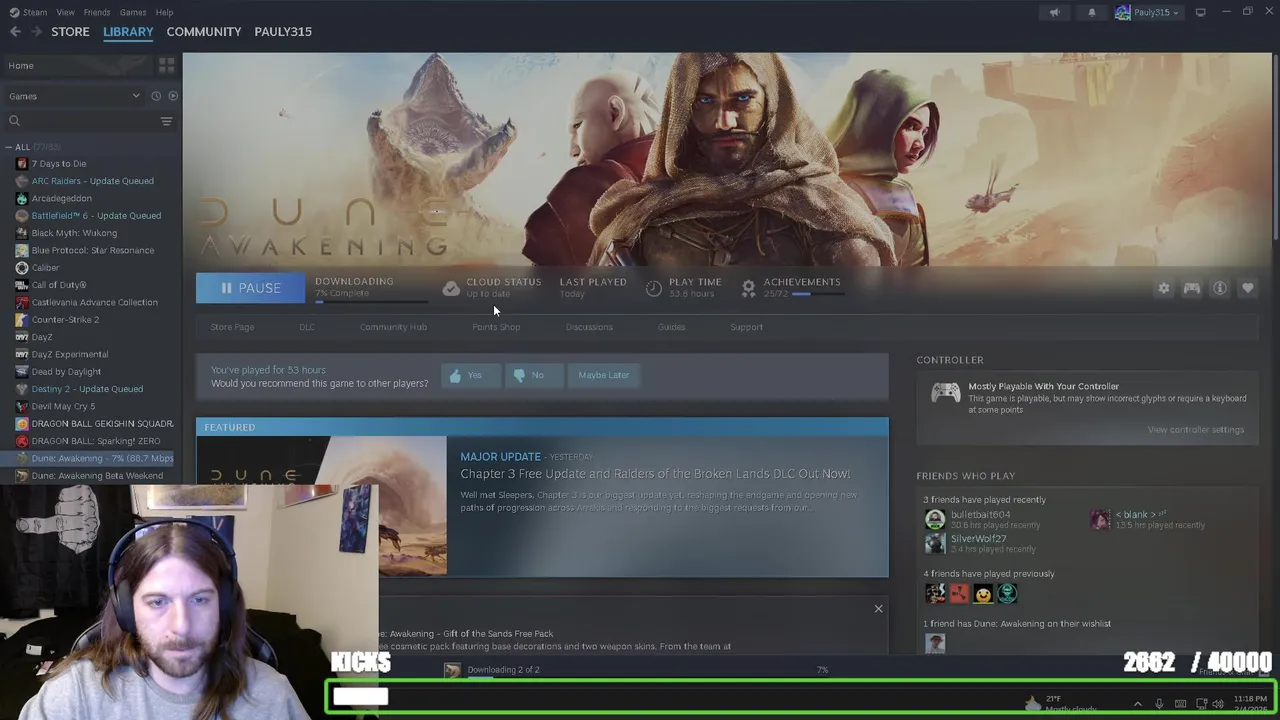The height and width of the screenshot is (720, 1280).
Task: Click the Play Time clock icon
Action: pos(653,288)
